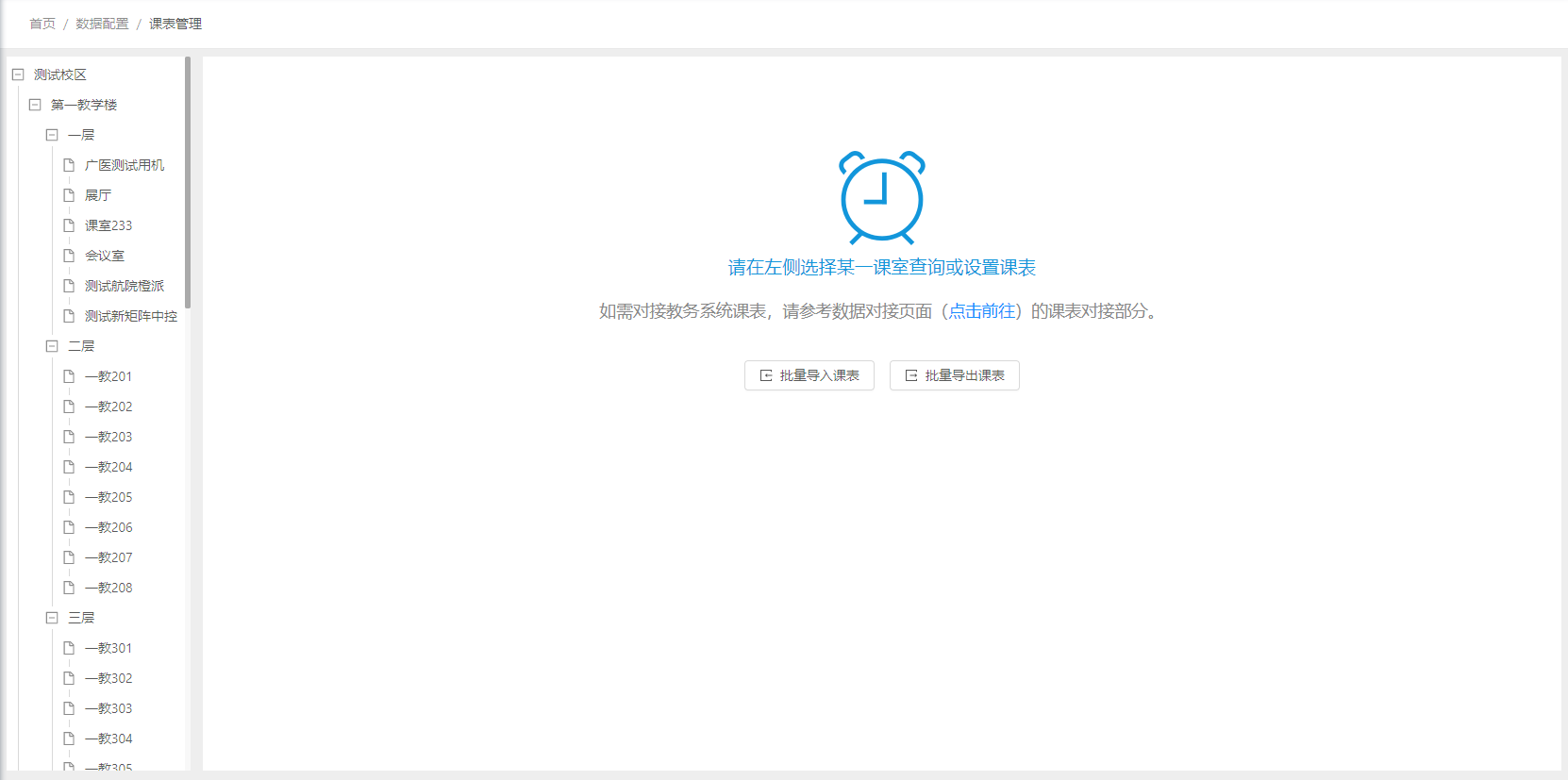
Task: Click 课表管理 breadcrumb
Action: click(175, 24)
